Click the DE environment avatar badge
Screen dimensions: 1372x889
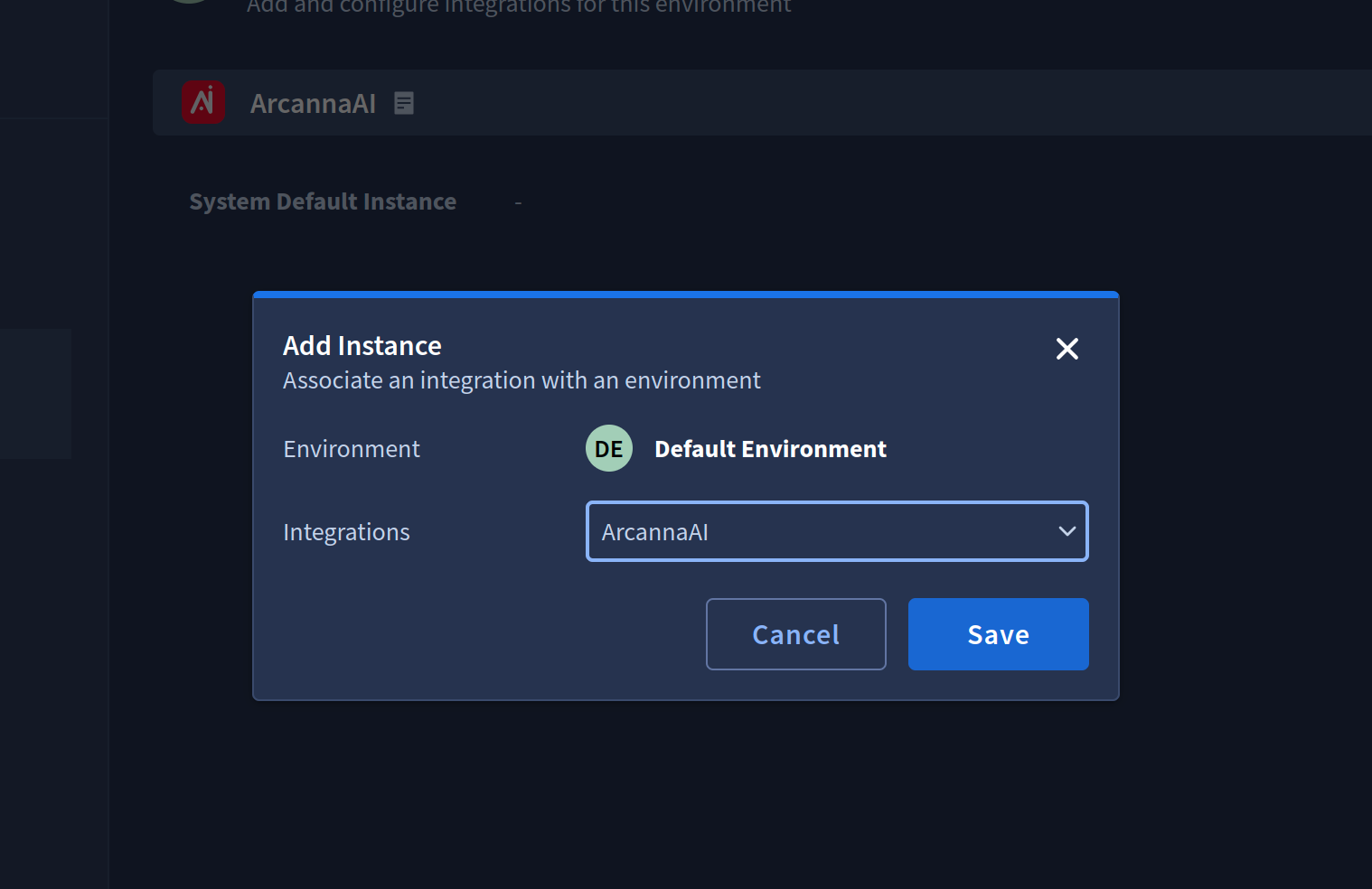(609, 448)
